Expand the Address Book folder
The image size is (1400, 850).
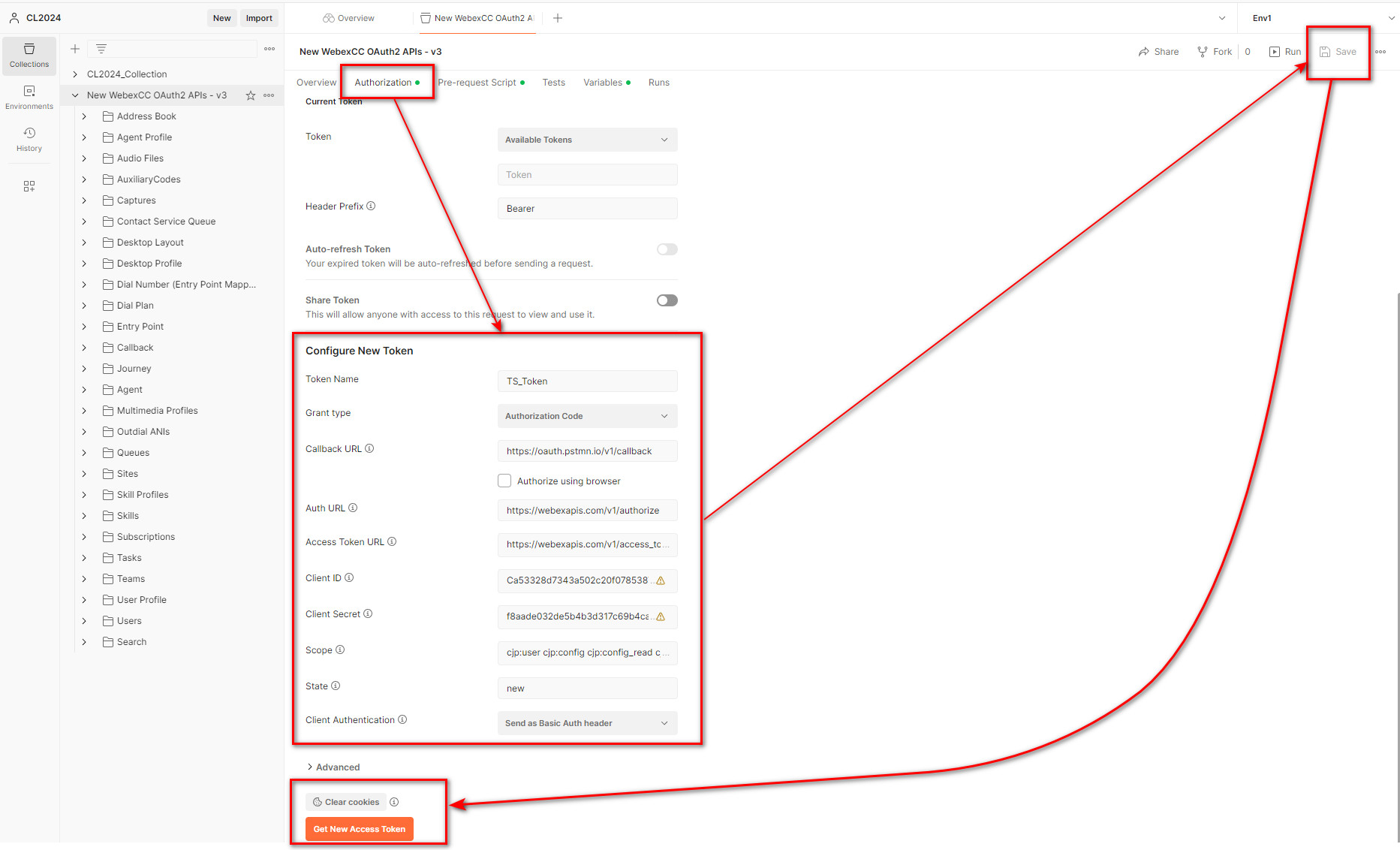click(84, 116)
